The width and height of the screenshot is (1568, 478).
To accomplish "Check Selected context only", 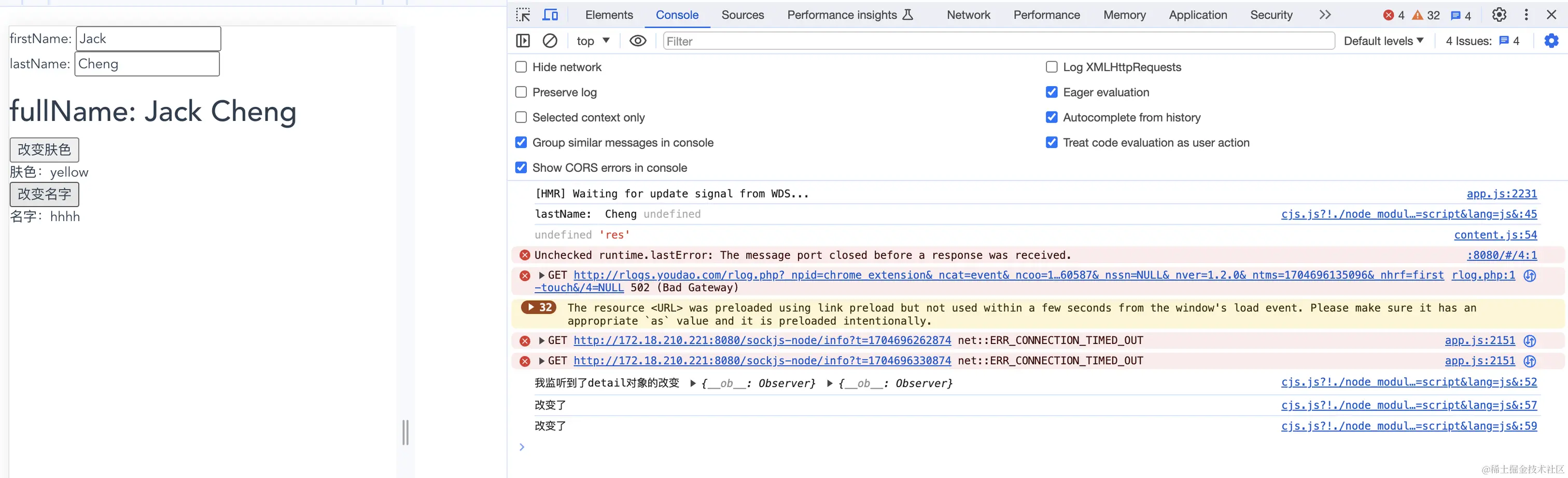I will click(521, 117).
